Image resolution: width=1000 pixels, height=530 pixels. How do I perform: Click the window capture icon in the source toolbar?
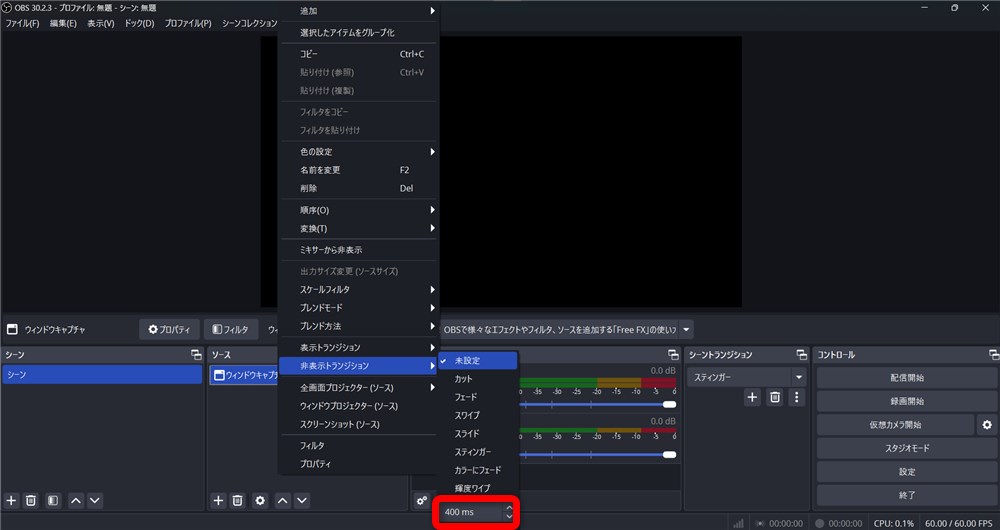click(x=12, y=330)
